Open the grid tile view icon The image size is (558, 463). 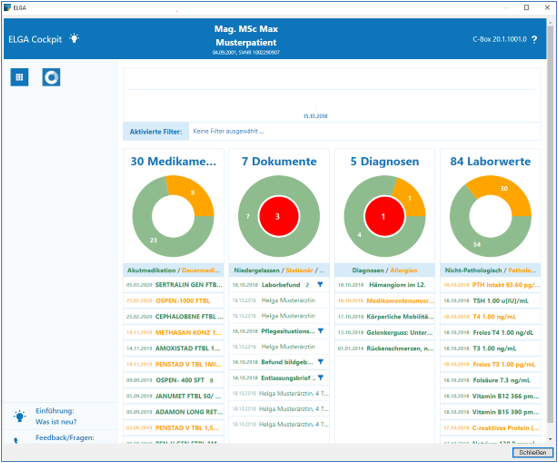[x=19, y=77]
